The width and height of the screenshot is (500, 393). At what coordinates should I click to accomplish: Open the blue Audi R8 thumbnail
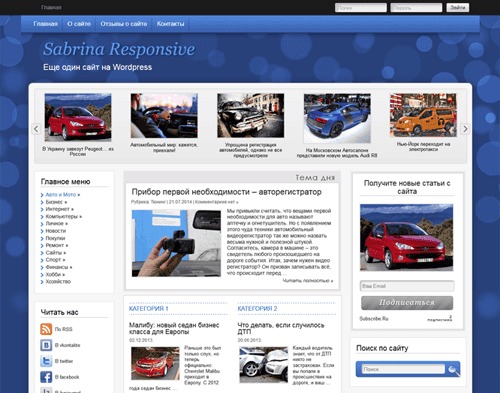pyautogui.click(x=337, y=118)
